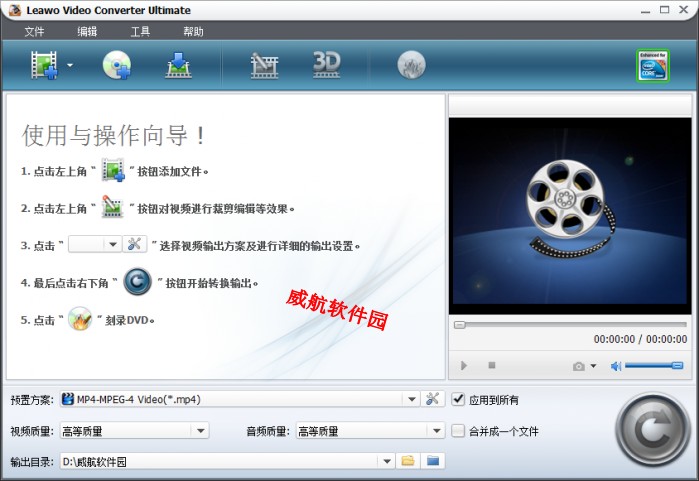
Task: Open the 编辑 menu
Action: click(87, 31)
